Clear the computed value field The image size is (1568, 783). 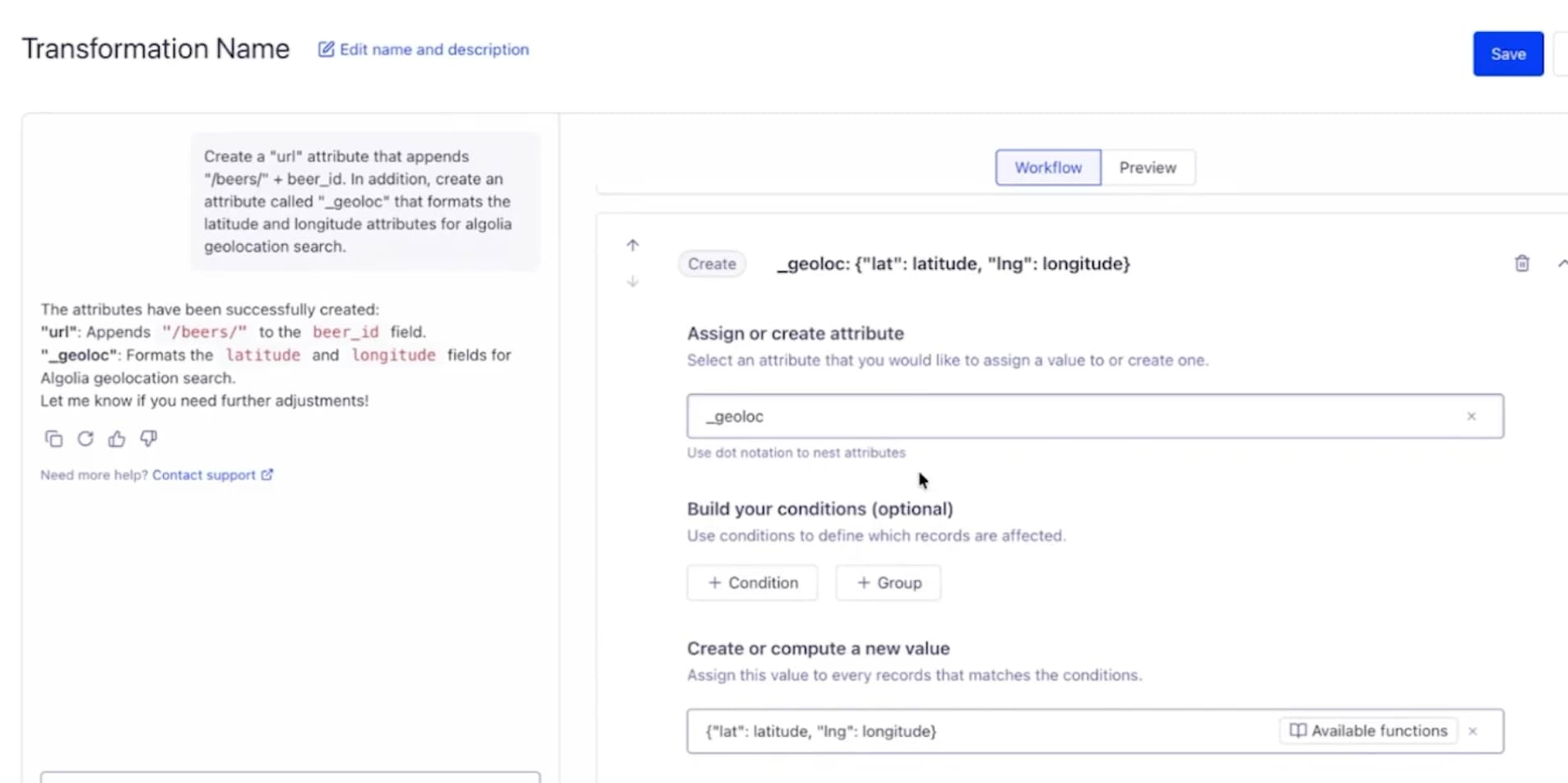click(x=1473, y=731)
